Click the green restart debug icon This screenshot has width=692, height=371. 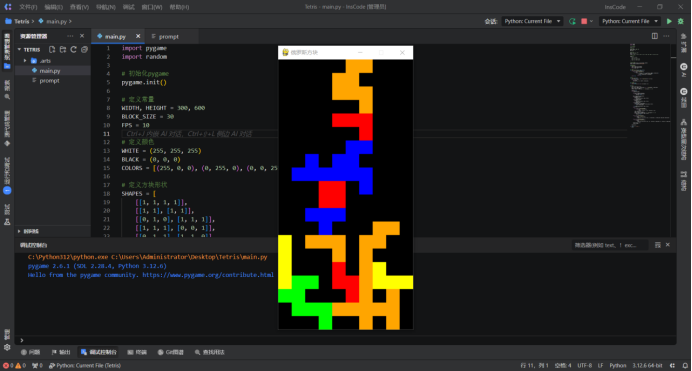572,21
